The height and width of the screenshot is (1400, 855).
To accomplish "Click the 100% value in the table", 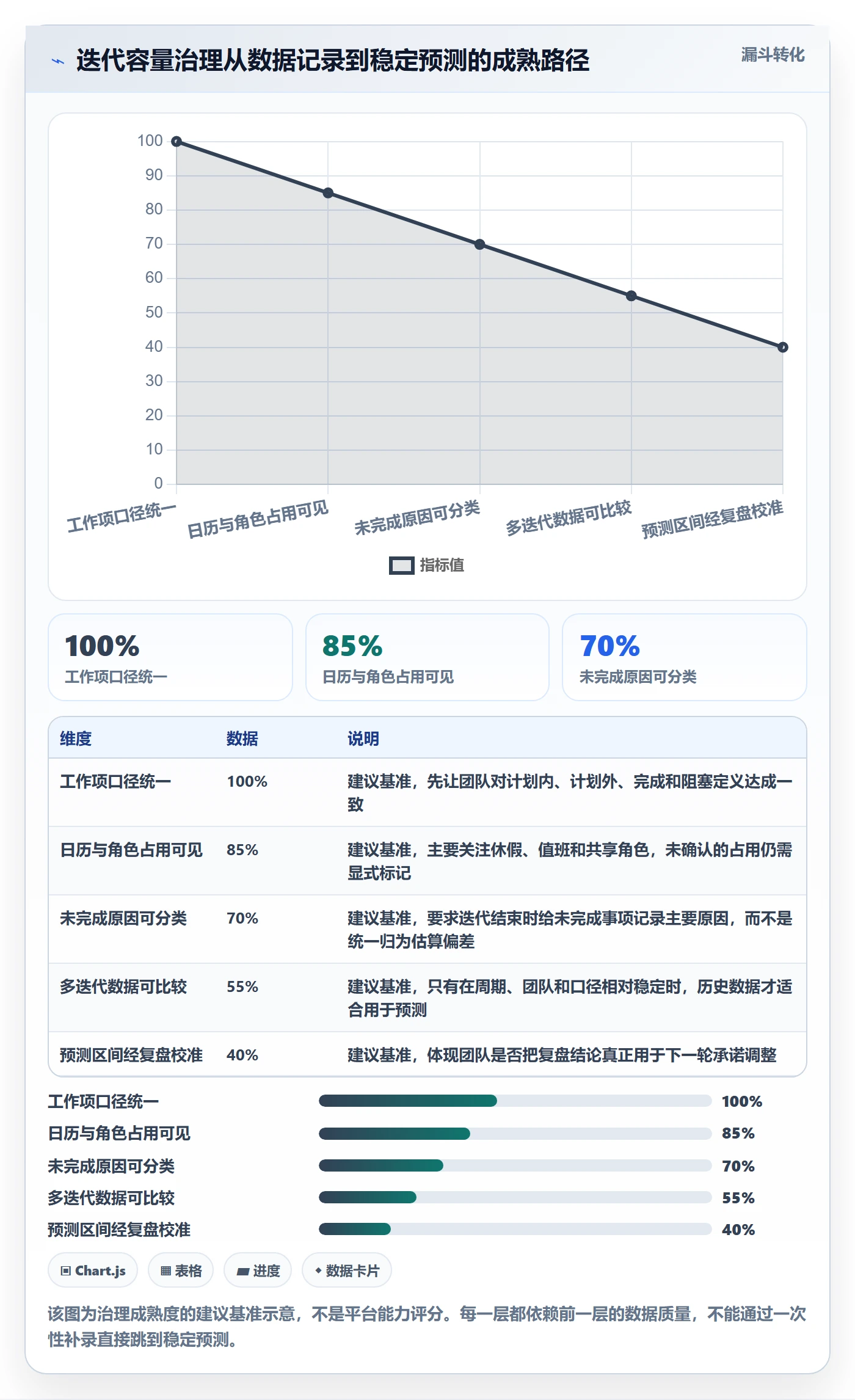I will (x=247, y=781).
